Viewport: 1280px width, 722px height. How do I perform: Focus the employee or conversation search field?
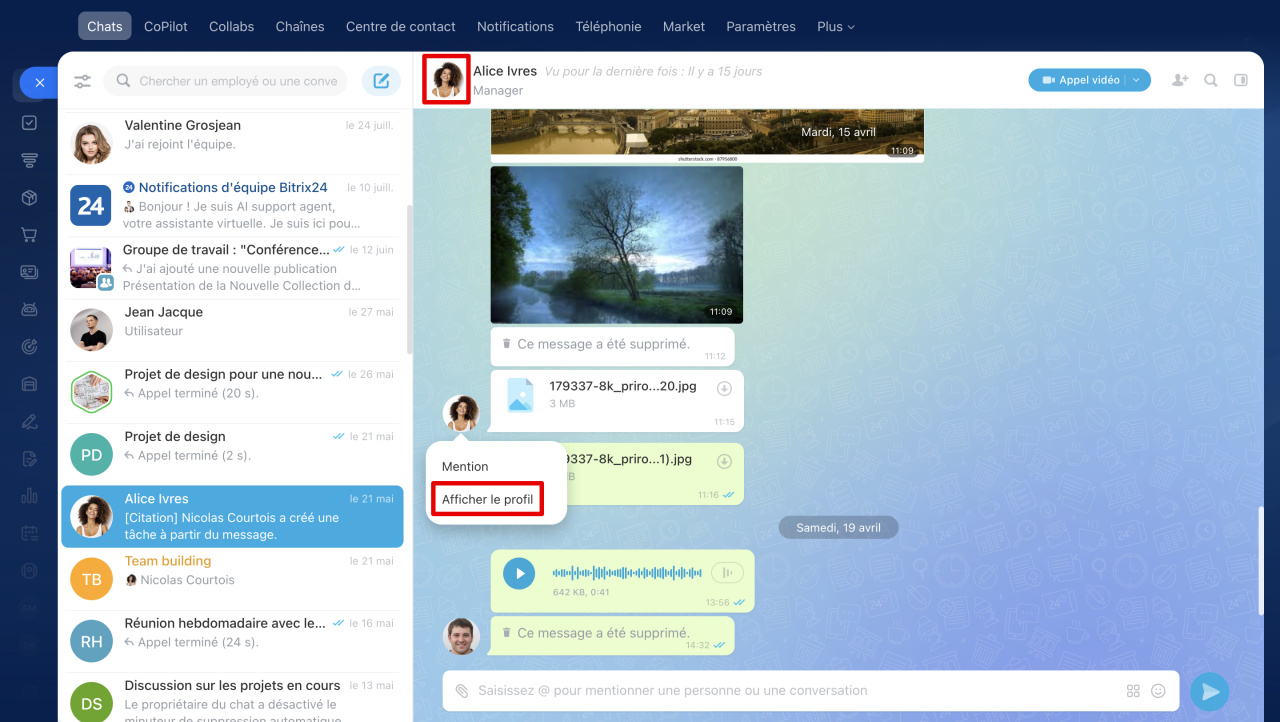click(238, 81)
